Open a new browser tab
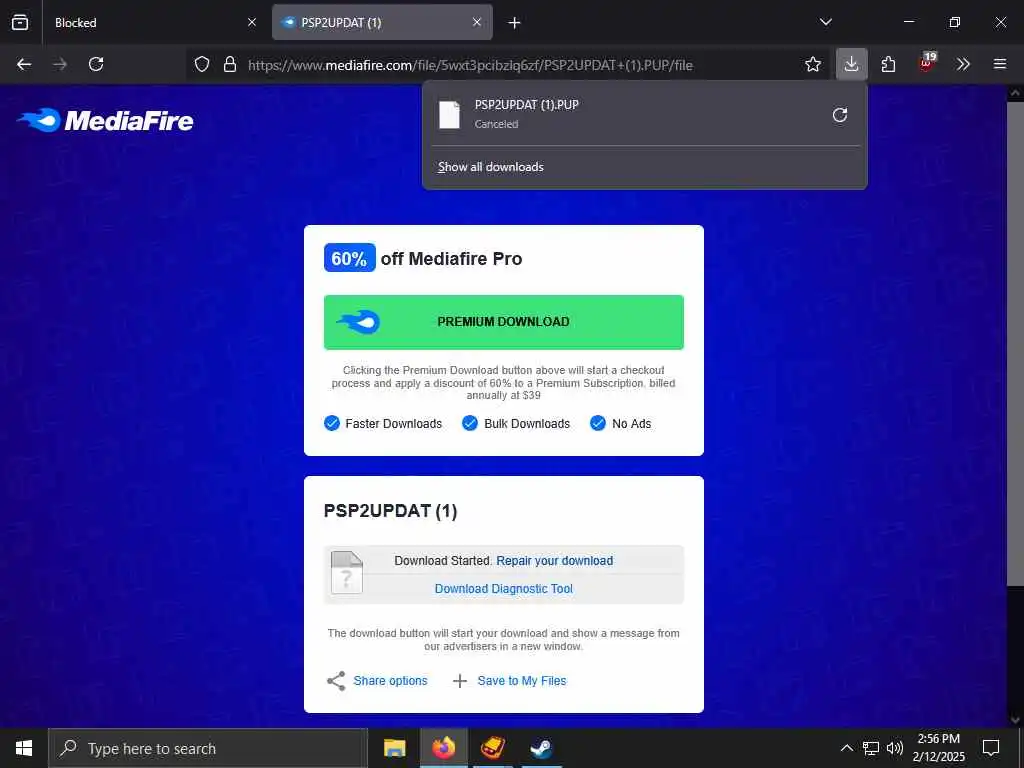Image resolution: width=1024 pixels, height=768 pixels. click(515, 22)
